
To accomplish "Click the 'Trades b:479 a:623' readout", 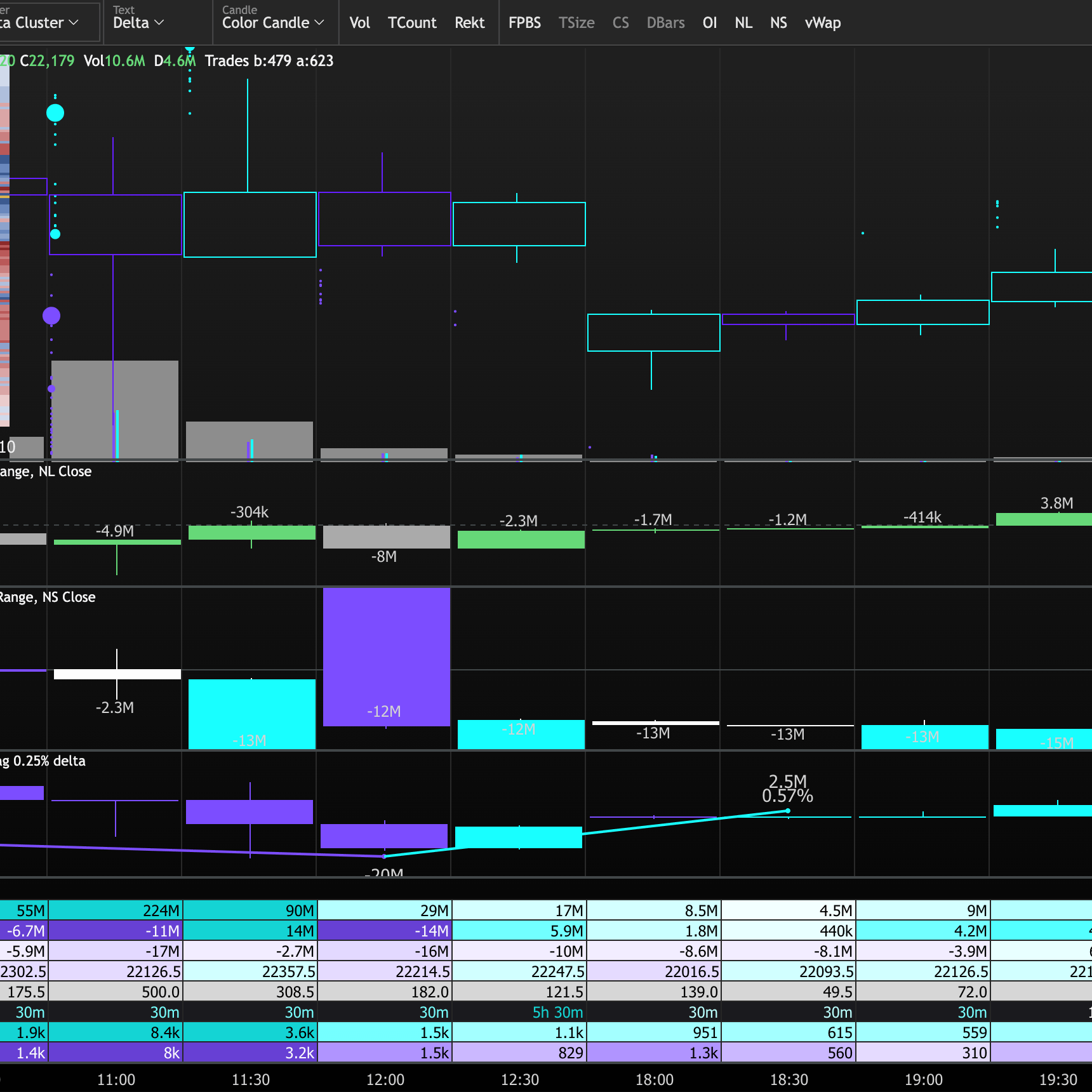I will 269,61.
